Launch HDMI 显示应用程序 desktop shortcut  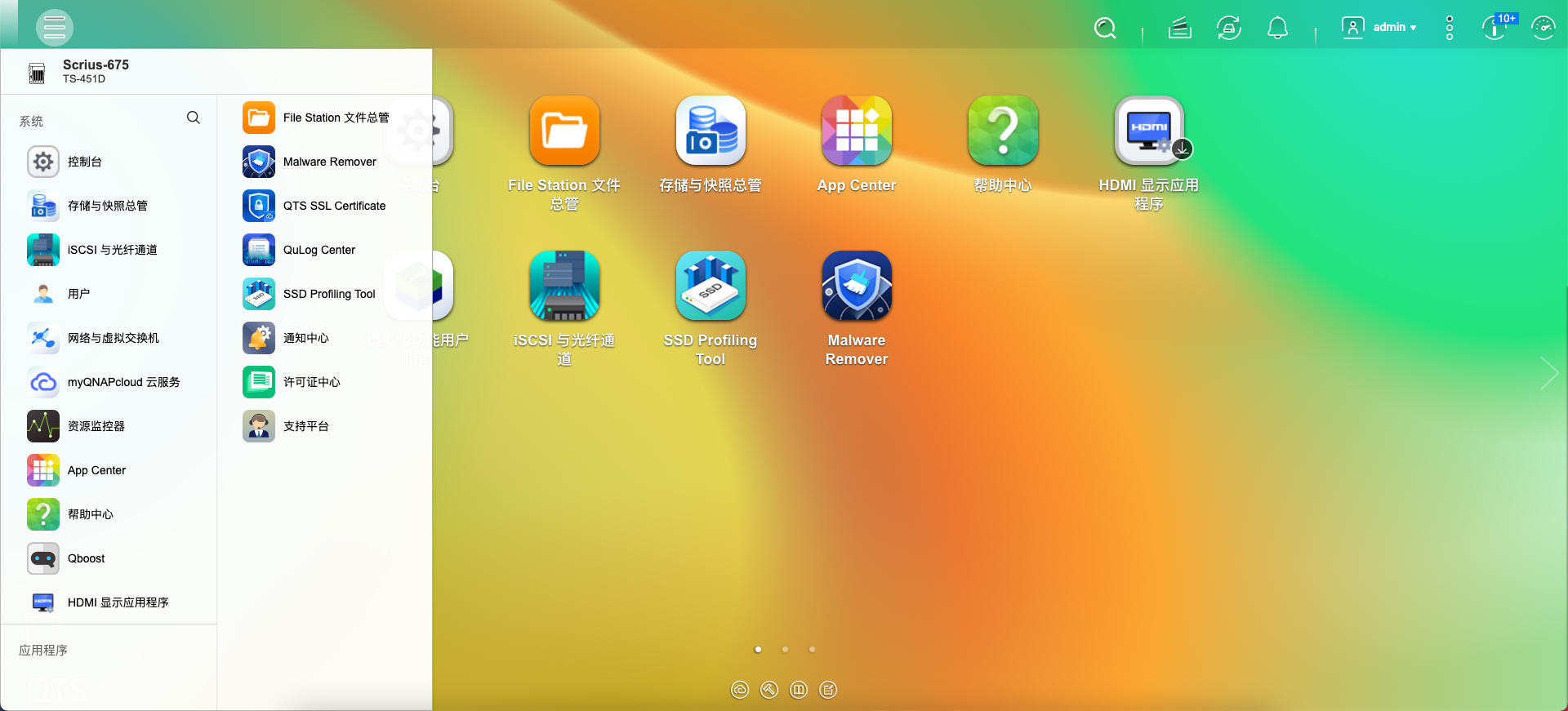point(1149,131)
